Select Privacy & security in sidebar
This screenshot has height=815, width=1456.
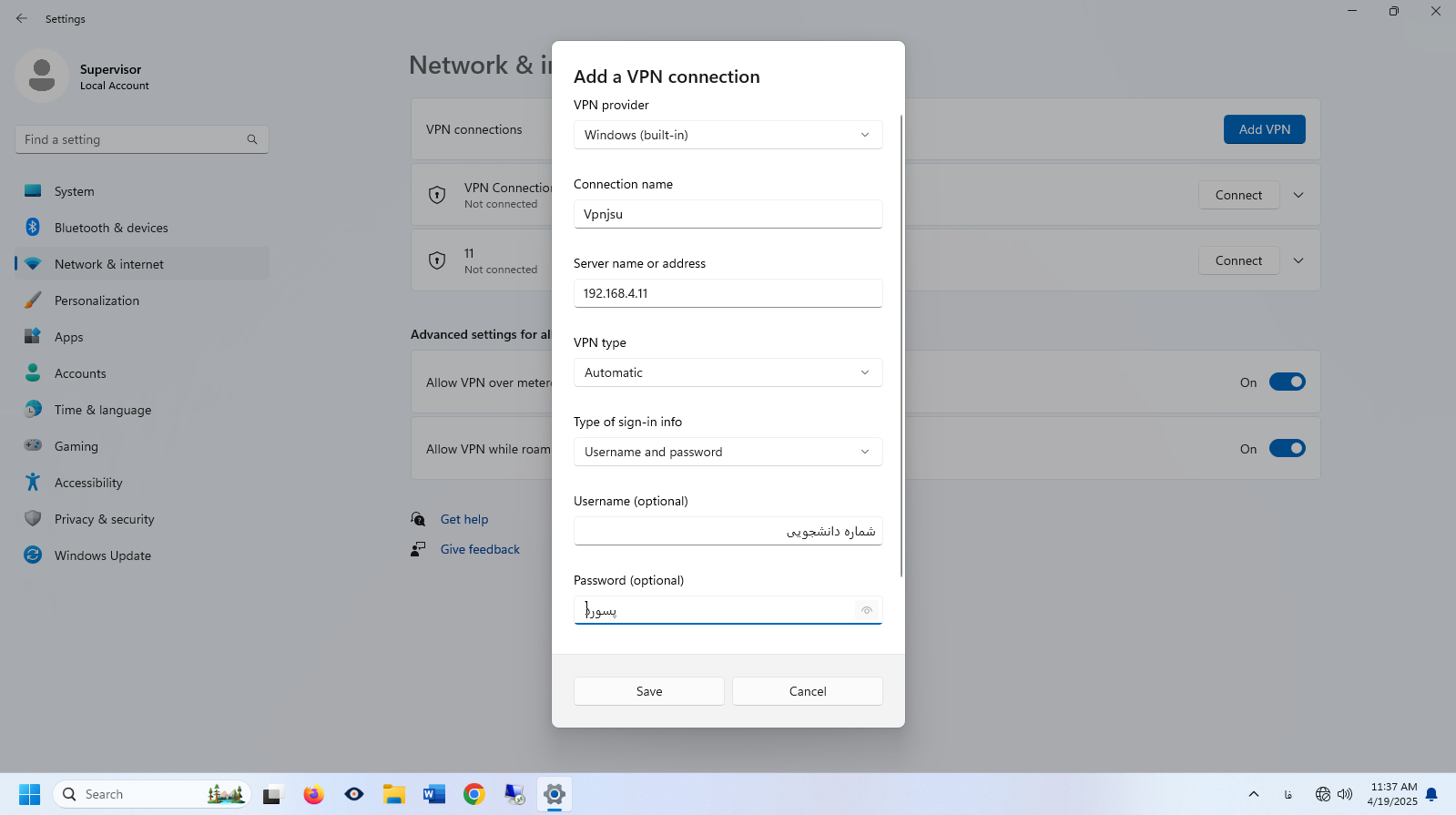(x=104, y=519)
